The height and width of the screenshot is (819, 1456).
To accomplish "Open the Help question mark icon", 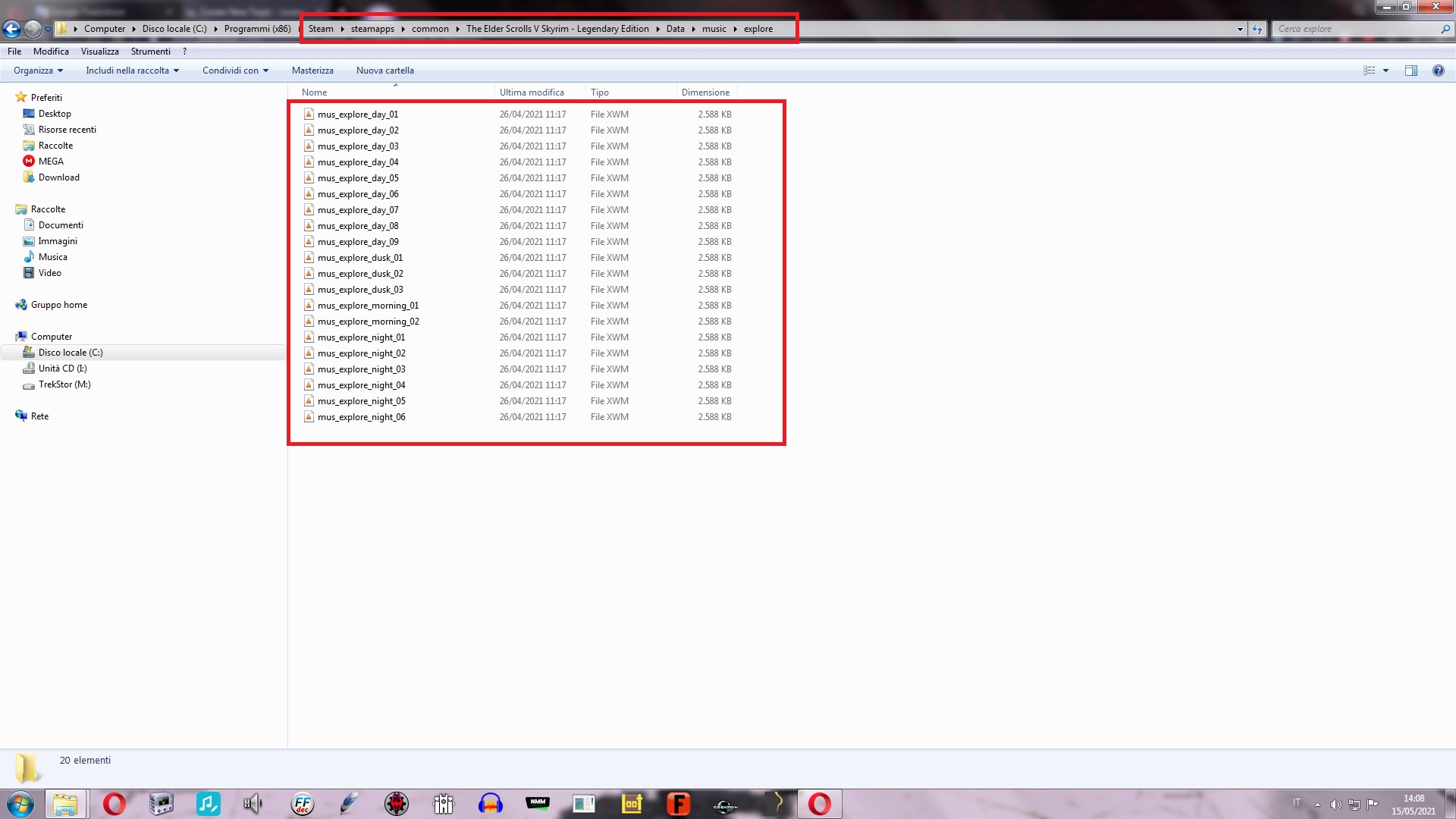I will [x=1438, y=71].
